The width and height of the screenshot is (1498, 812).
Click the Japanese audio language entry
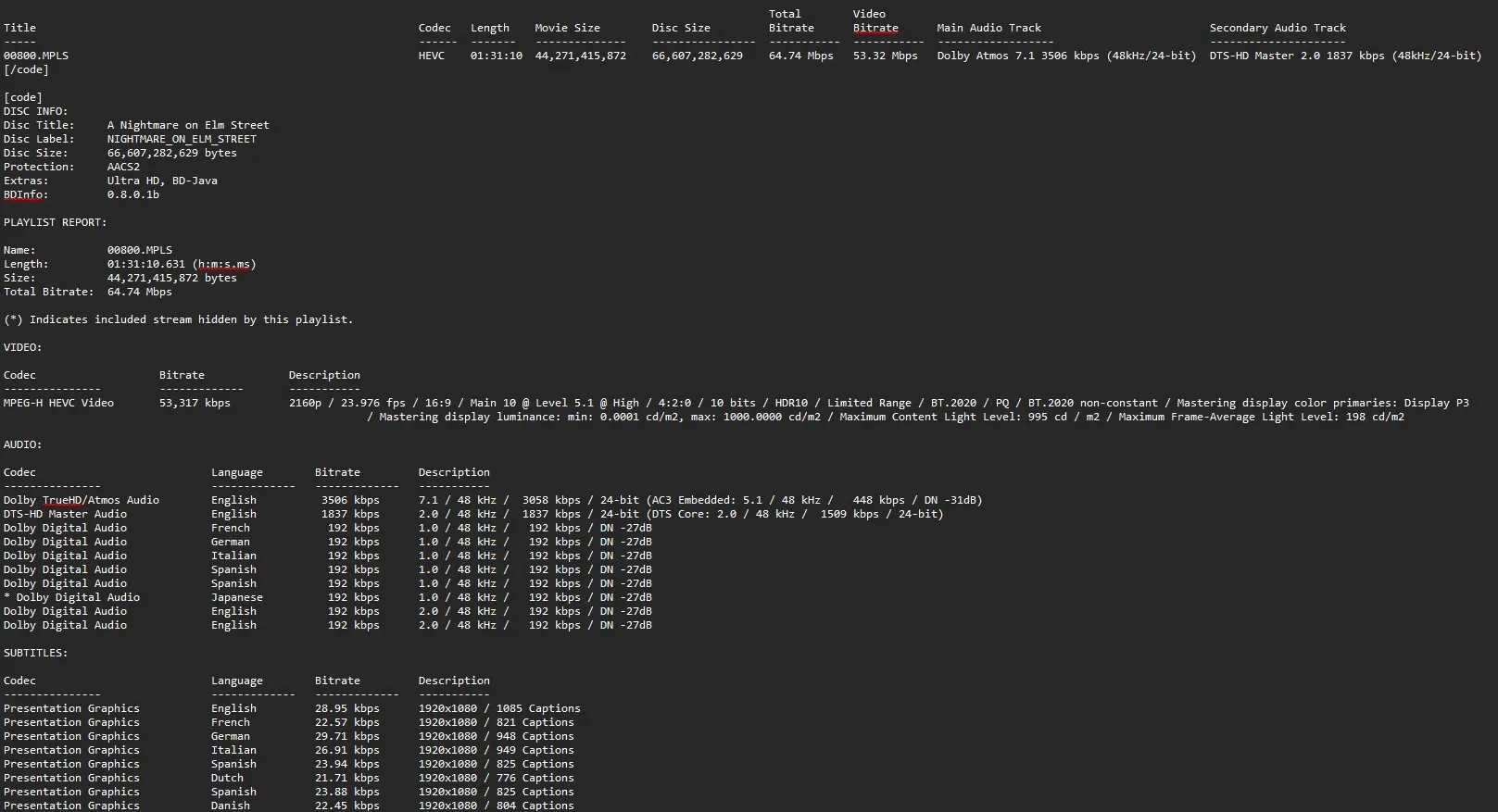click(x=237, y=597)
